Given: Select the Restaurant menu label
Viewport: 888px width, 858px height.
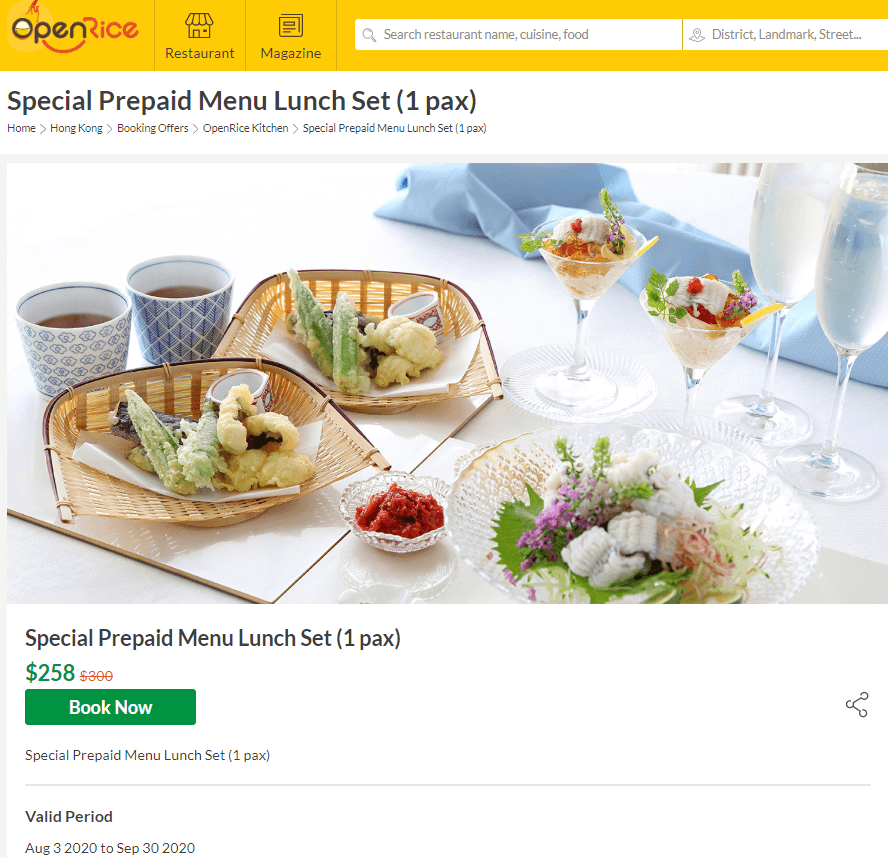Looking at the screenshot, I should pos(199,53).
